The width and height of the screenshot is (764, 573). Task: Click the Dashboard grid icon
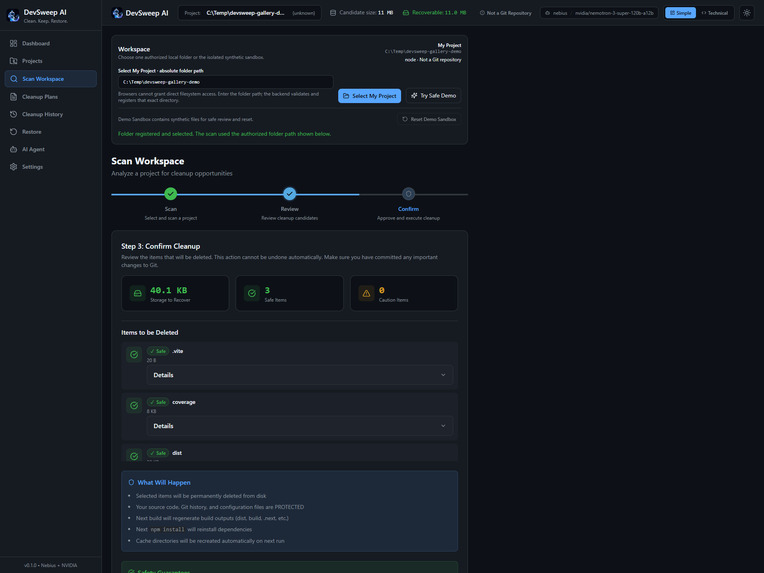pyautogui.click(x=14, y=43)
